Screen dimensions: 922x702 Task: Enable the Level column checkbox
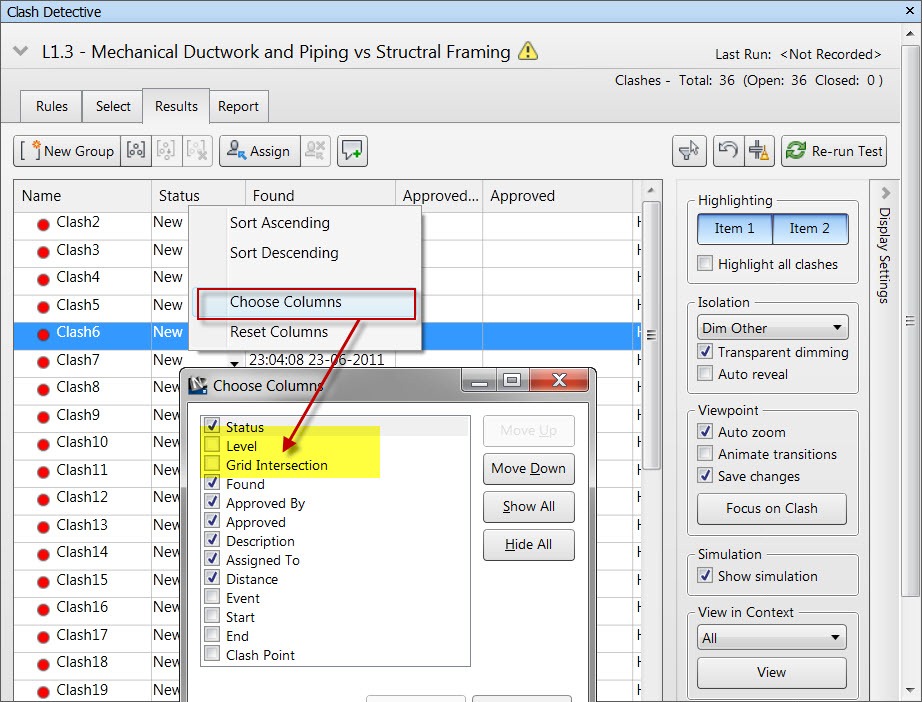point(212,446)
